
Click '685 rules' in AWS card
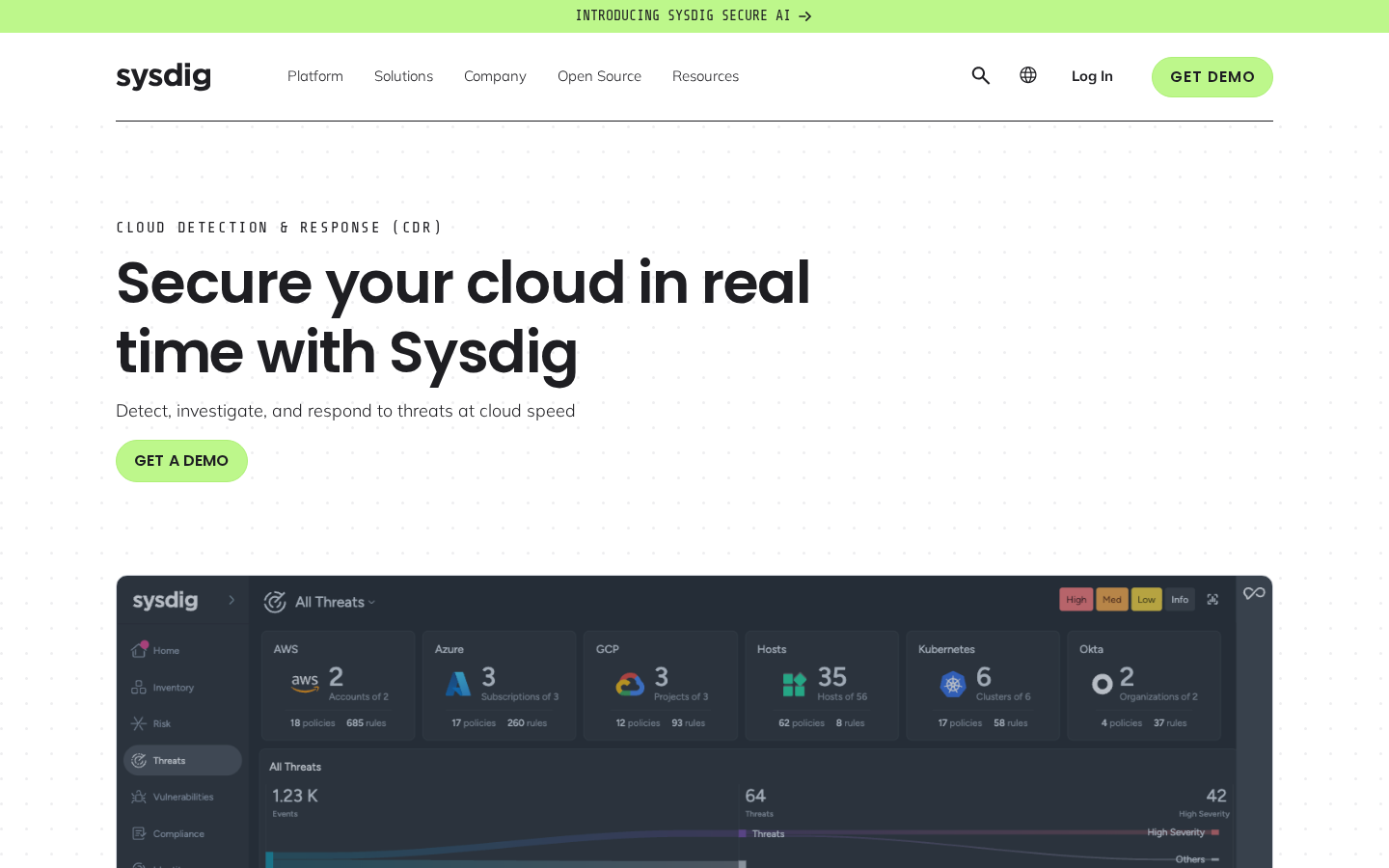(367, 722)
